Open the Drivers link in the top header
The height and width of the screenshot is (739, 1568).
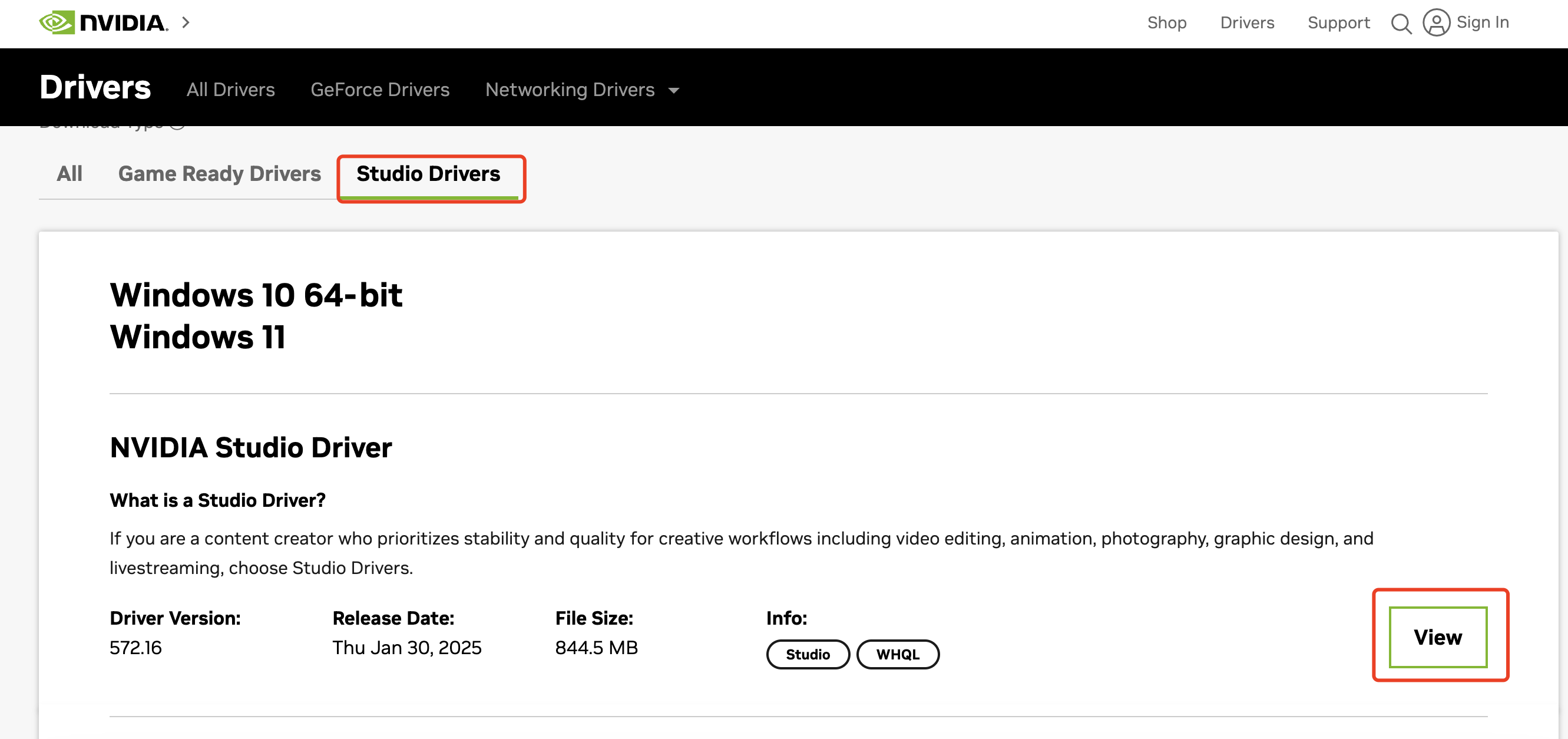pyautogui.click(x=1246, y=22)
